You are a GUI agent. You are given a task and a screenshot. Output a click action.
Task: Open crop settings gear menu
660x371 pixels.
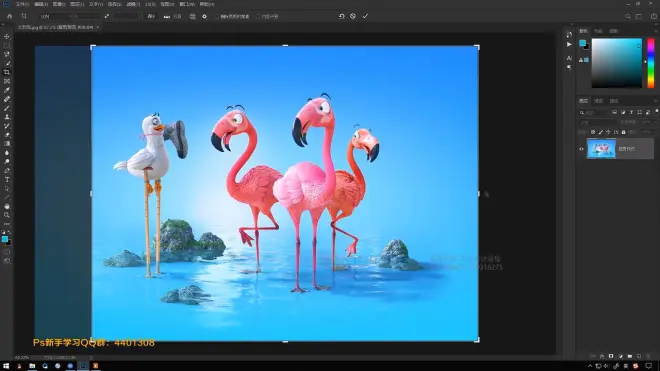[205, 16]
